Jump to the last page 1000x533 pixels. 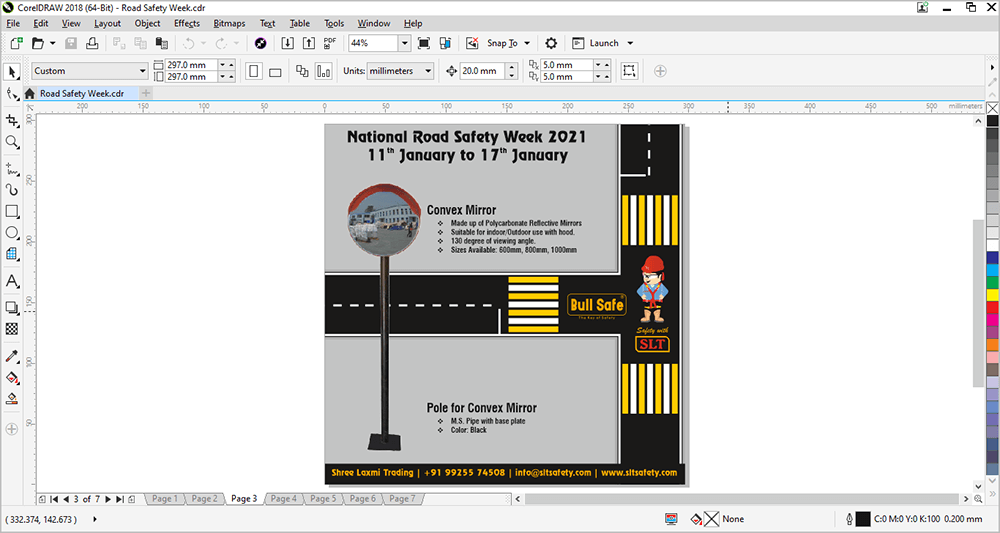click(x=120, y=499)
